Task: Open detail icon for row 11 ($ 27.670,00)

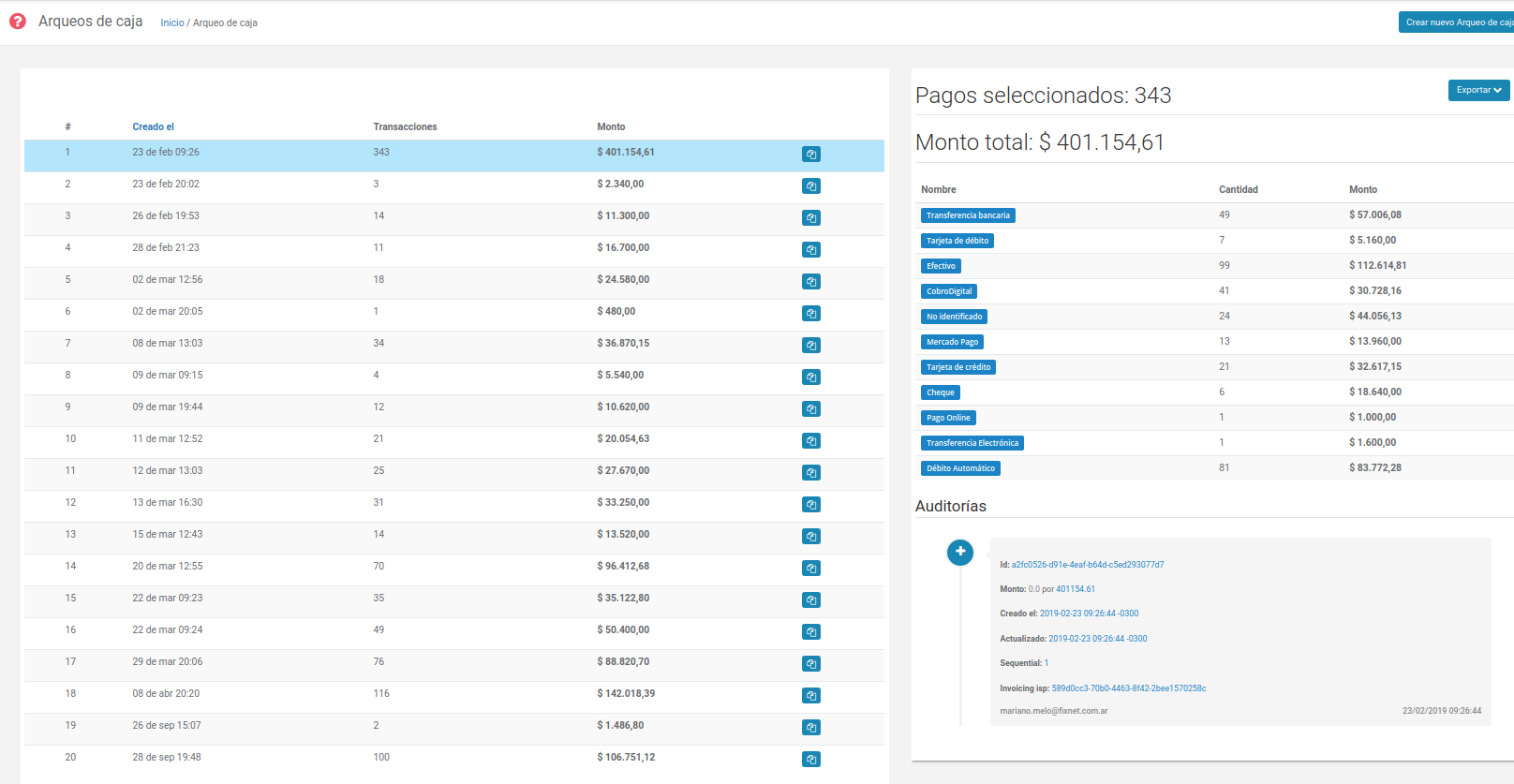Action: tap(811, 473)
